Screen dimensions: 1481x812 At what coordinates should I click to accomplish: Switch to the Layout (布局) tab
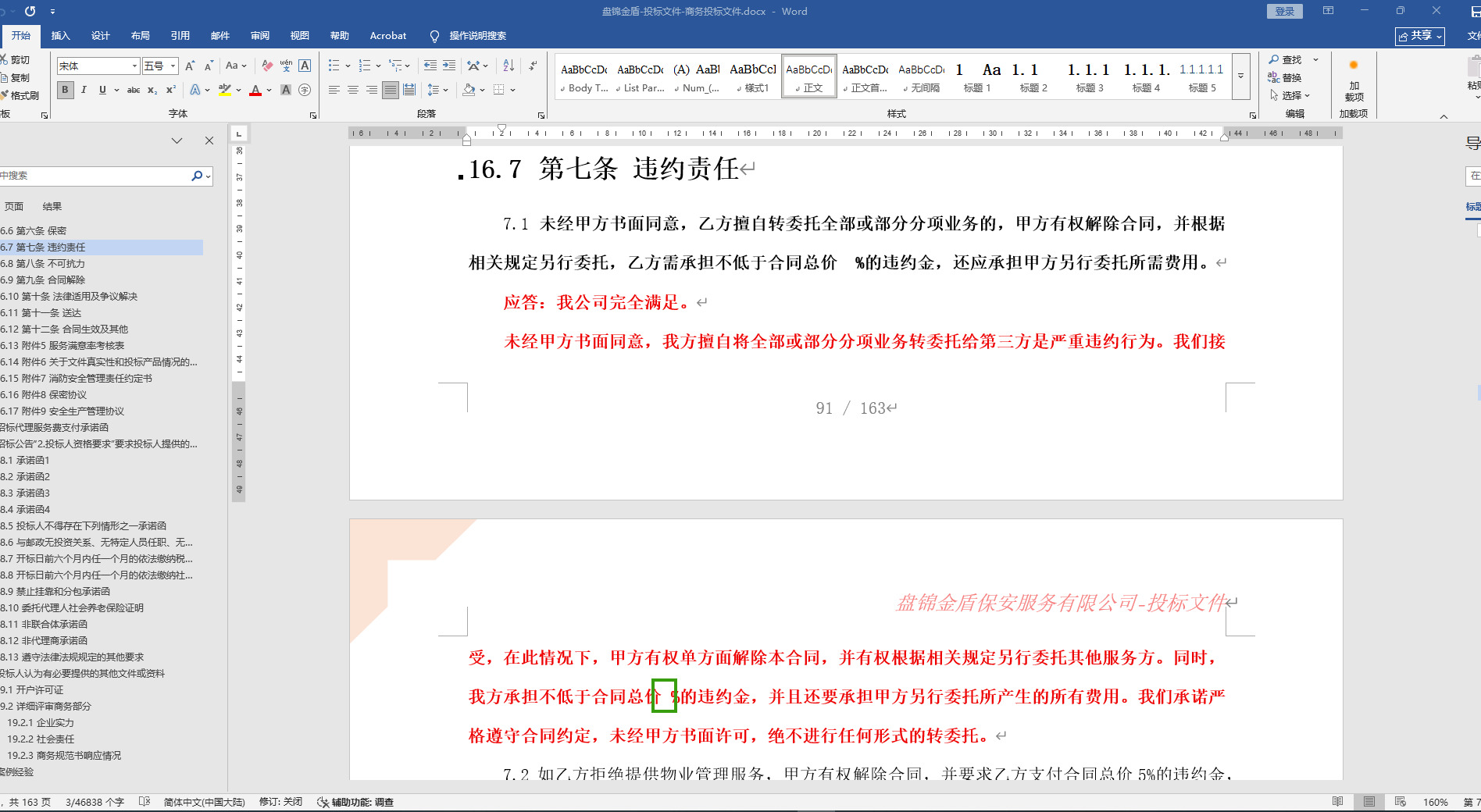[141, 36]
